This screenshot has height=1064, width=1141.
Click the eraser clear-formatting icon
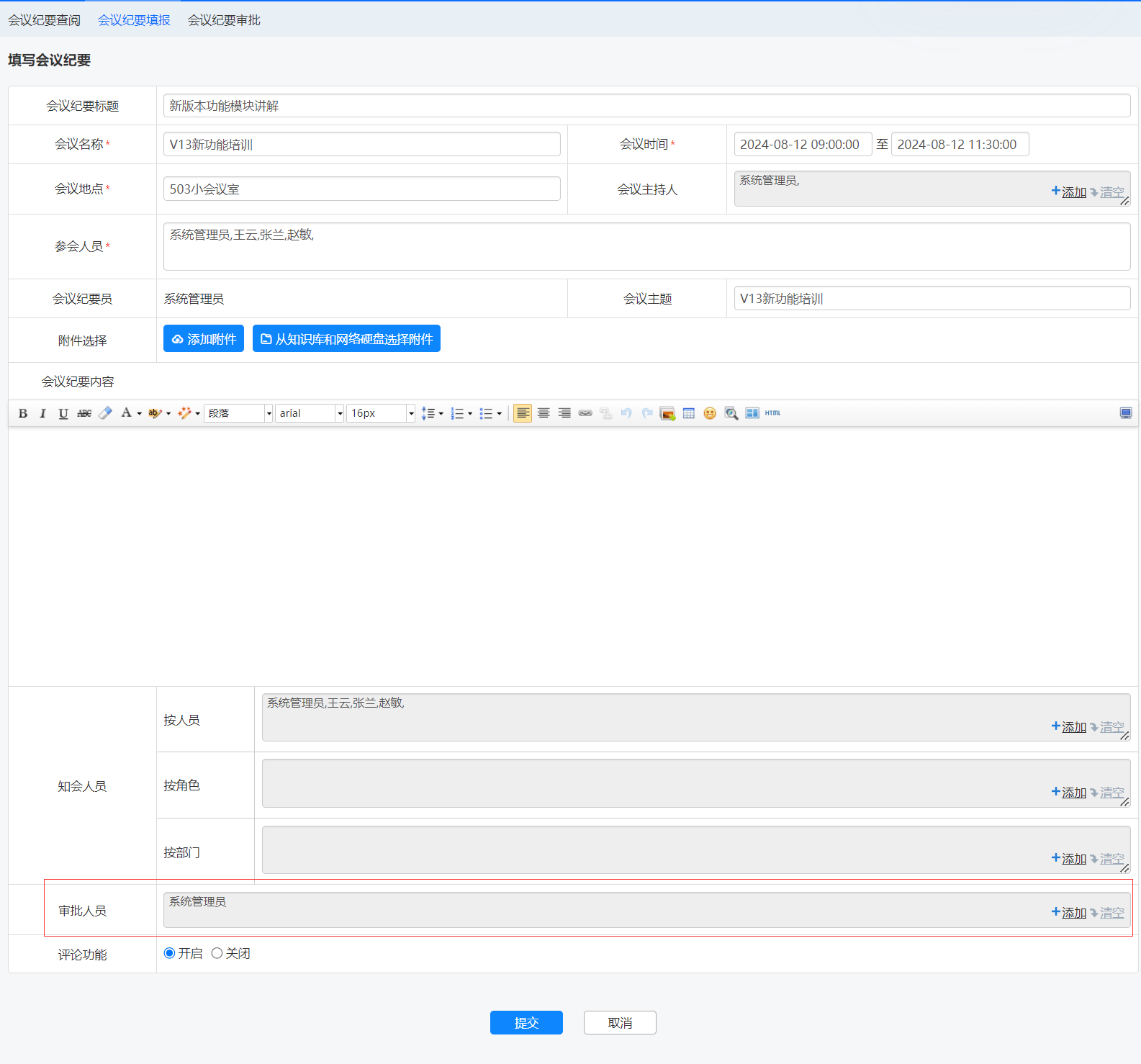[x=105, y=413]
